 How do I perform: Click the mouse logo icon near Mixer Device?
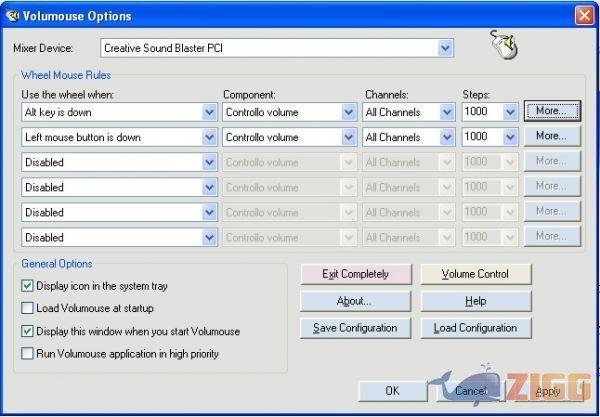504,45
